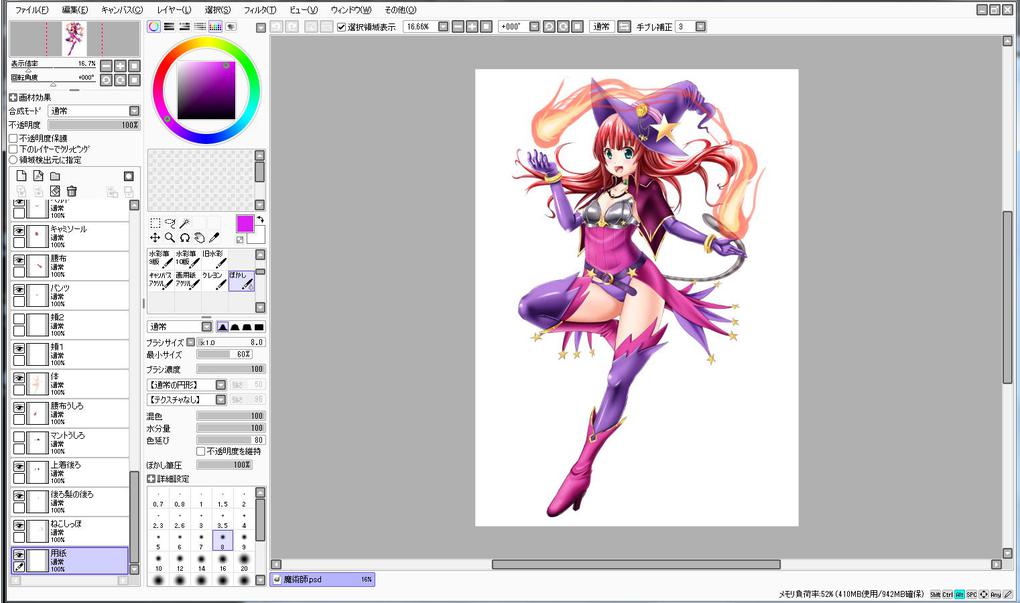This screenshot has width=1020, height=603.
Task: Toggle the color swatches panel icon
Action: click(x=215, y=27)
